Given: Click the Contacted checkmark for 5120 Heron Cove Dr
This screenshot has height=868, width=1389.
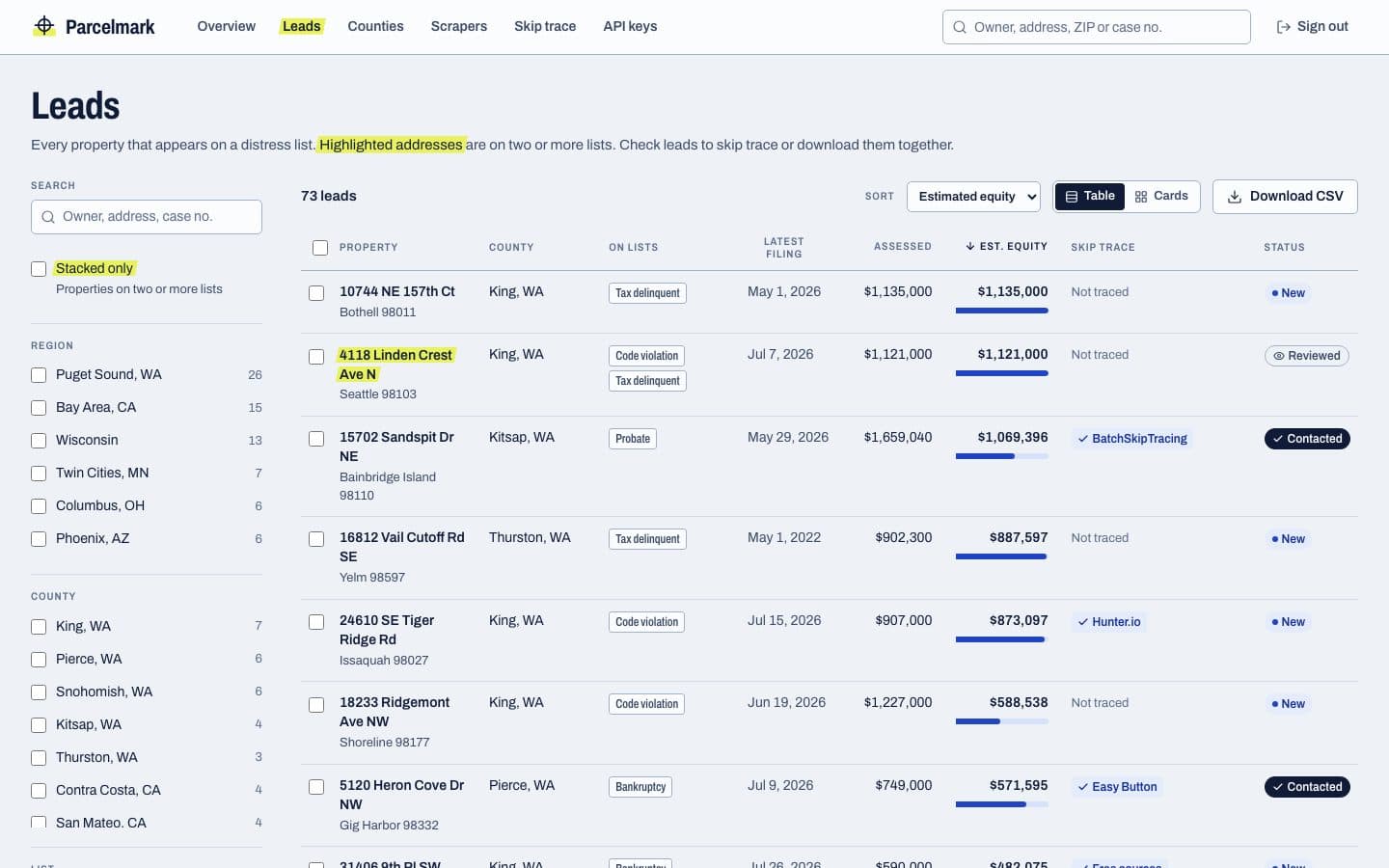Looking at the screenshot, I should pos(1278,787).
